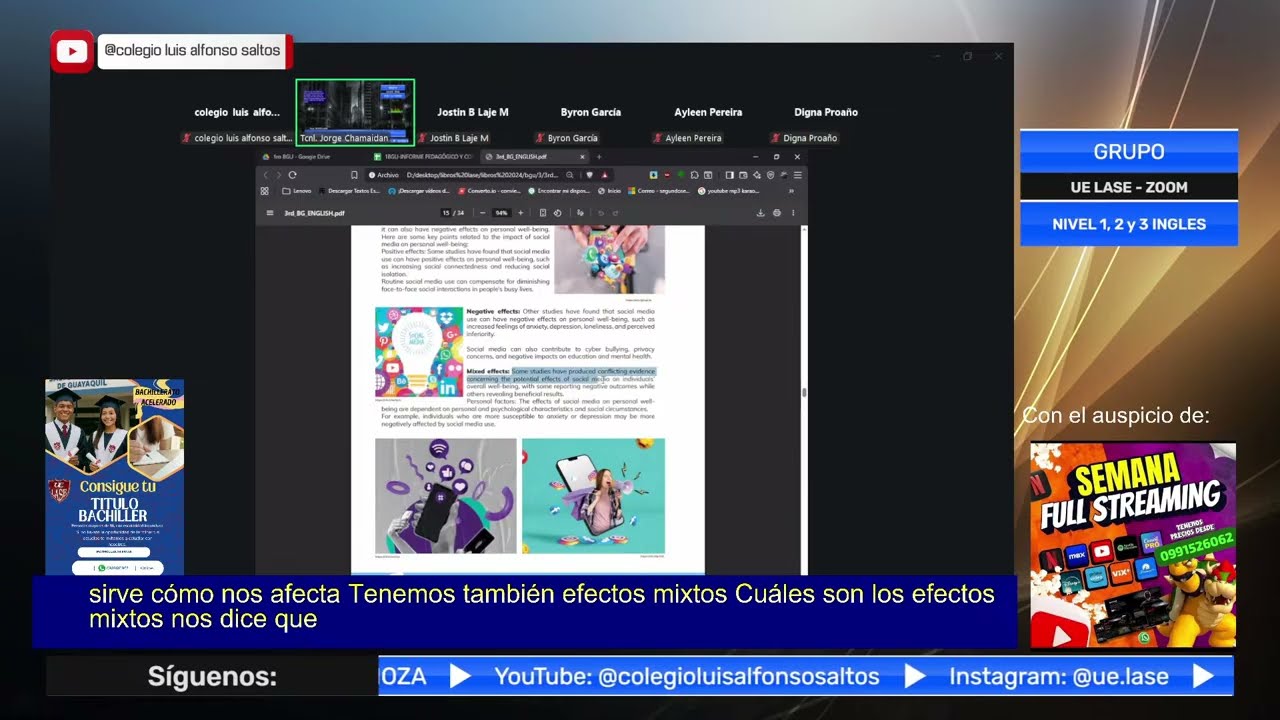Select colegio luis alfo... participant tile

237,112
